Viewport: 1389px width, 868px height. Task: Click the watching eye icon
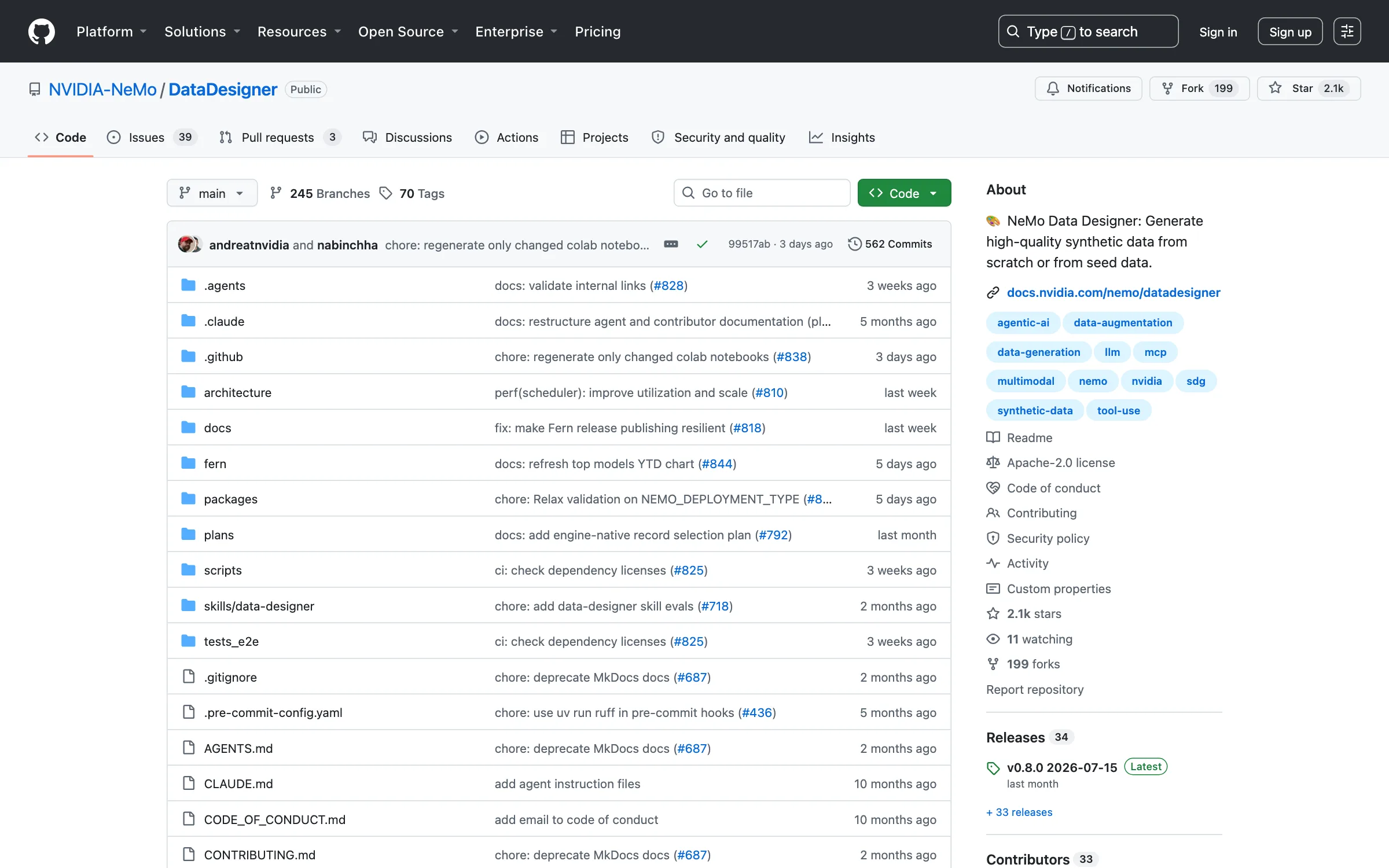(x=993, y=639)
